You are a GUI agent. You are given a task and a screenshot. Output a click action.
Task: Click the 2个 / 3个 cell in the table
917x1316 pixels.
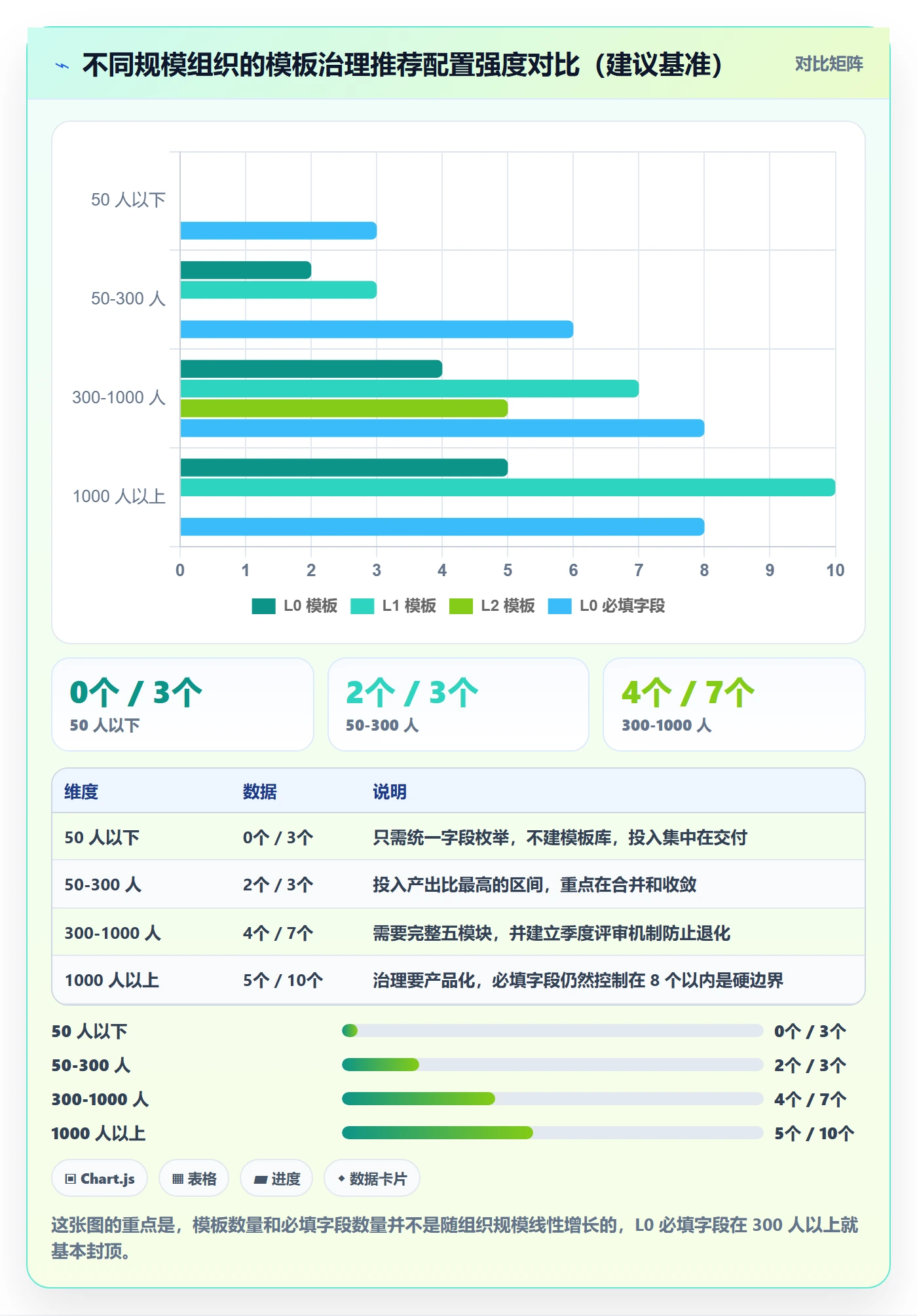[278, 885]
